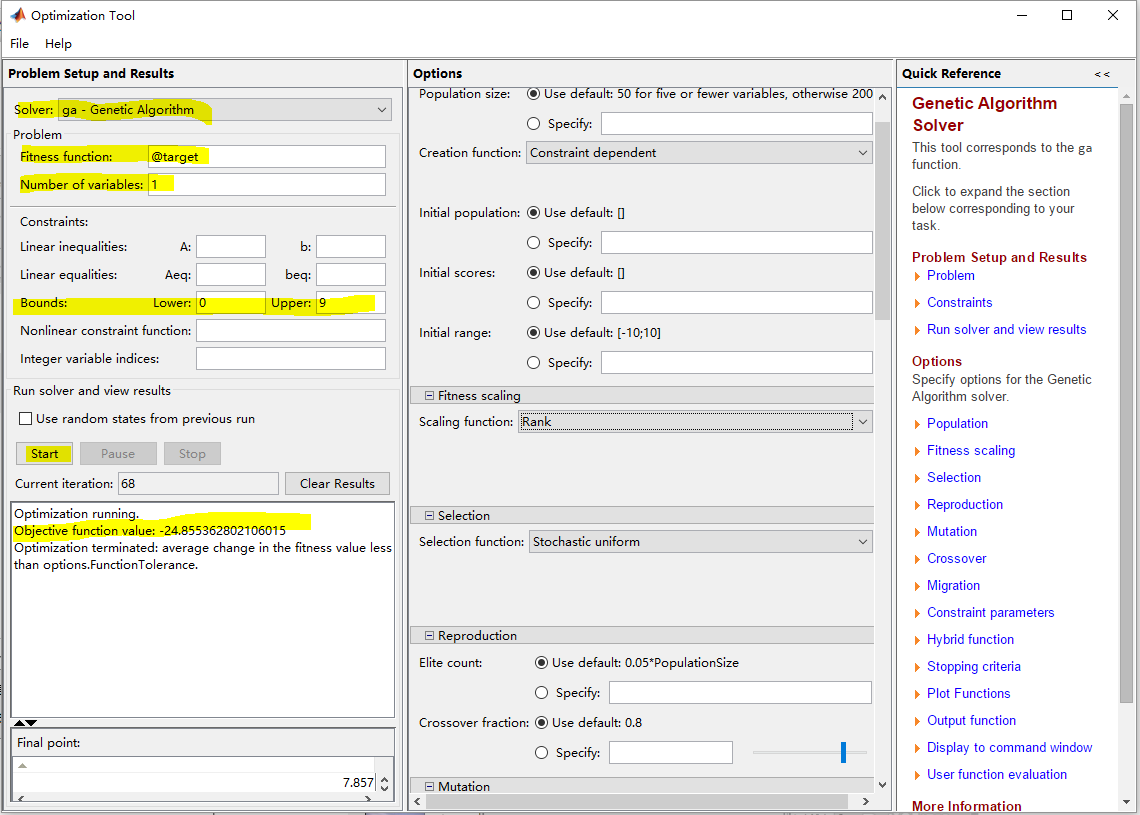Collapse the Fitness scaling section icon
Image resolution: width=1140 pixels, height=815 pixels.
429,396
